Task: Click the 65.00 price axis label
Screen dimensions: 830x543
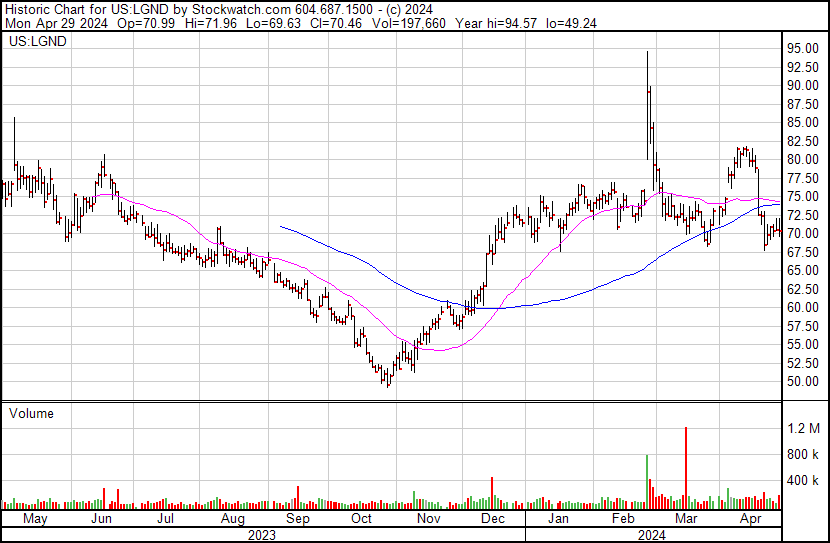Action: [x=803, y=270]
